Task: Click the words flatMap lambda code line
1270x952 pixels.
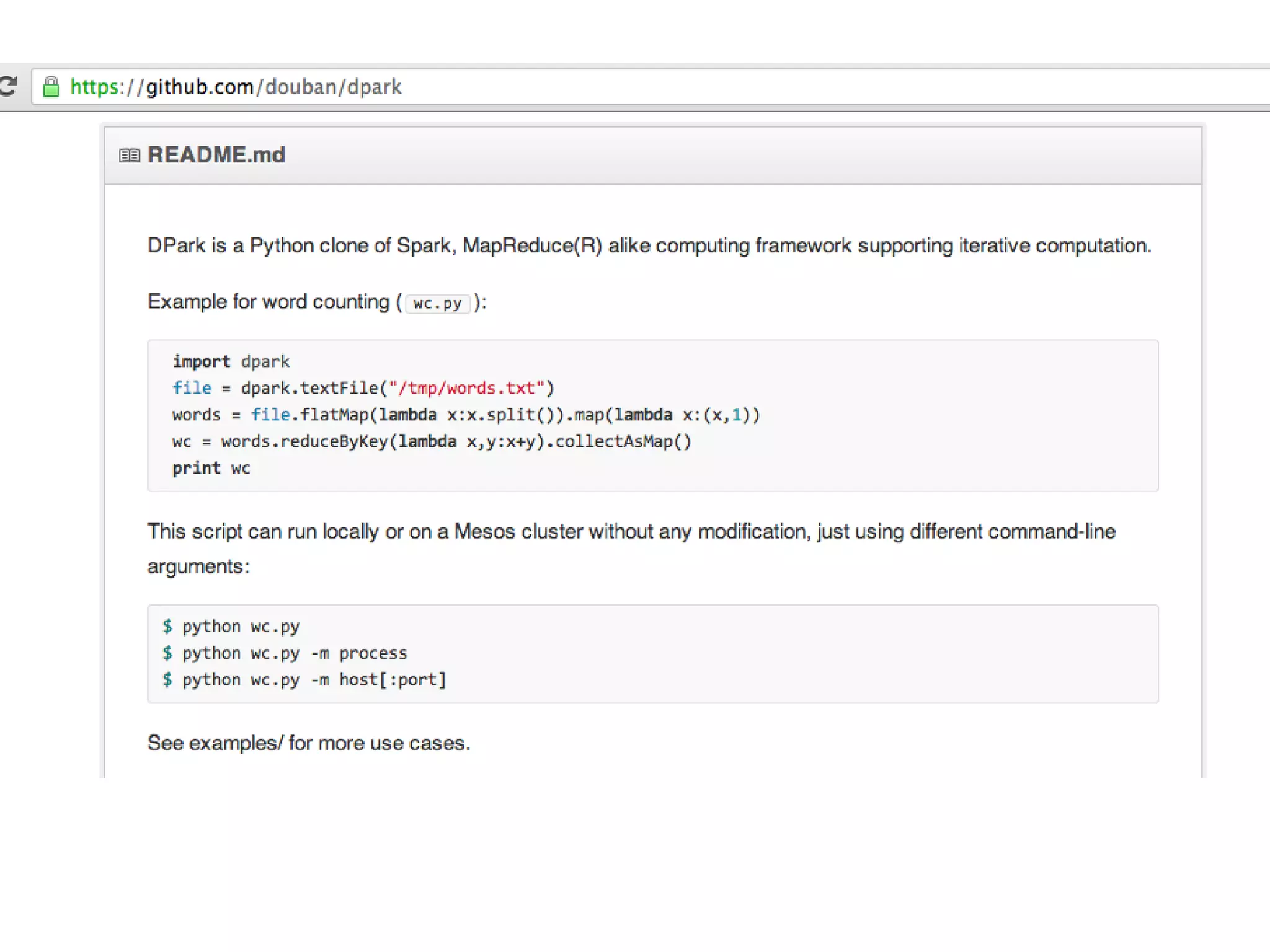Action: 465,415
